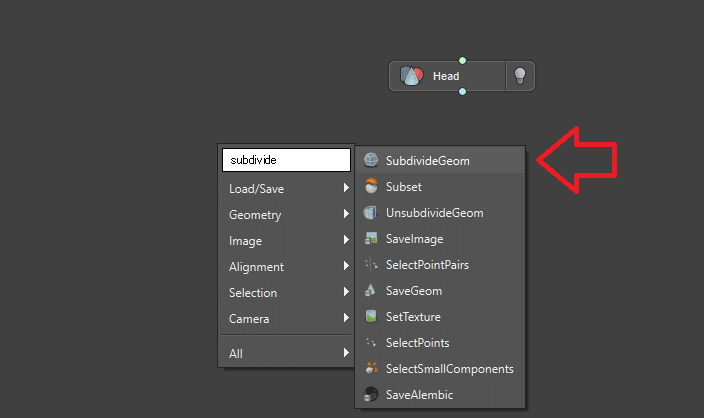
Task: Click the SaveAlembic icon
Action: pyautogui.click(x=371, y=395)
